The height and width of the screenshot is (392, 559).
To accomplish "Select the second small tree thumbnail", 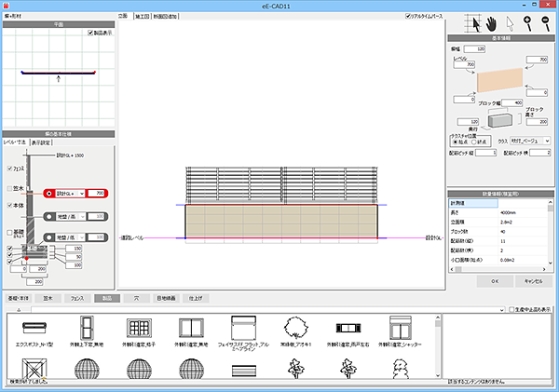I will (x=348, y=369).
